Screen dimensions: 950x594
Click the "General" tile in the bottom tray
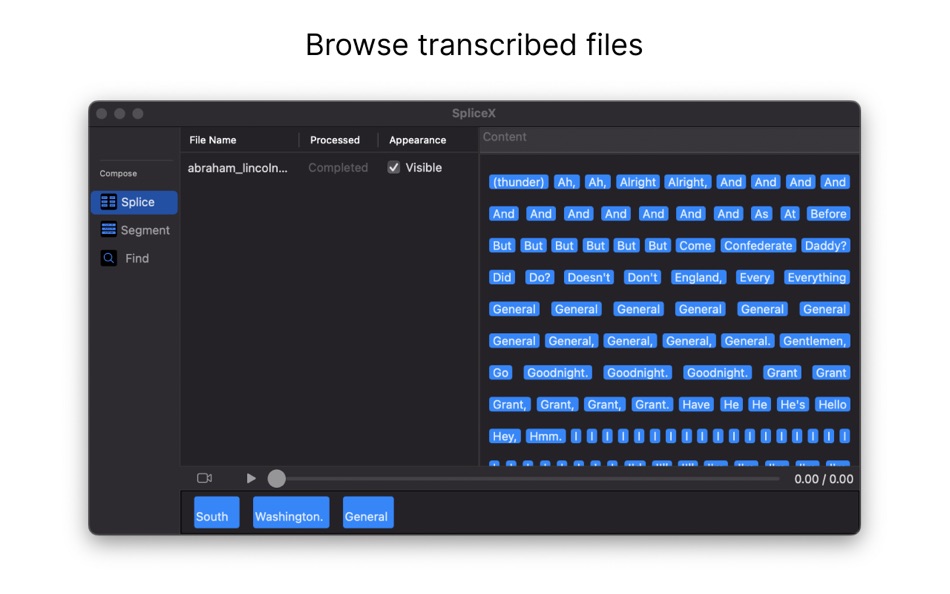point(367,516)
